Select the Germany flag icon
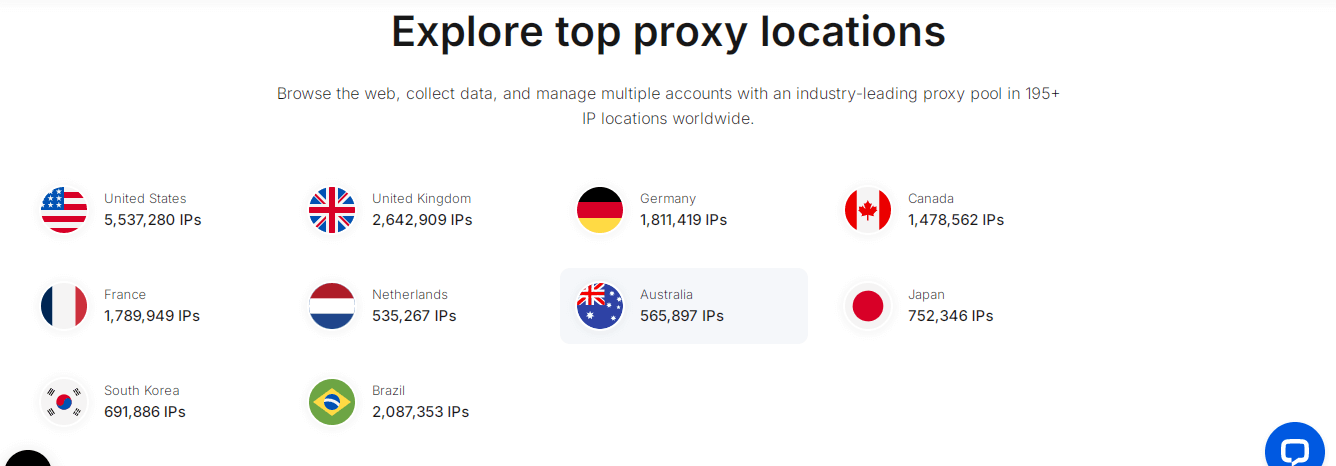 point(600,210)
